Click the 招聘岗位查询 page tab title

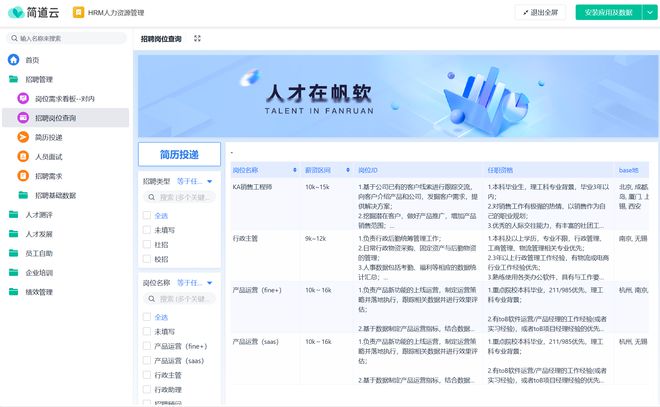(x=161, y=39)
